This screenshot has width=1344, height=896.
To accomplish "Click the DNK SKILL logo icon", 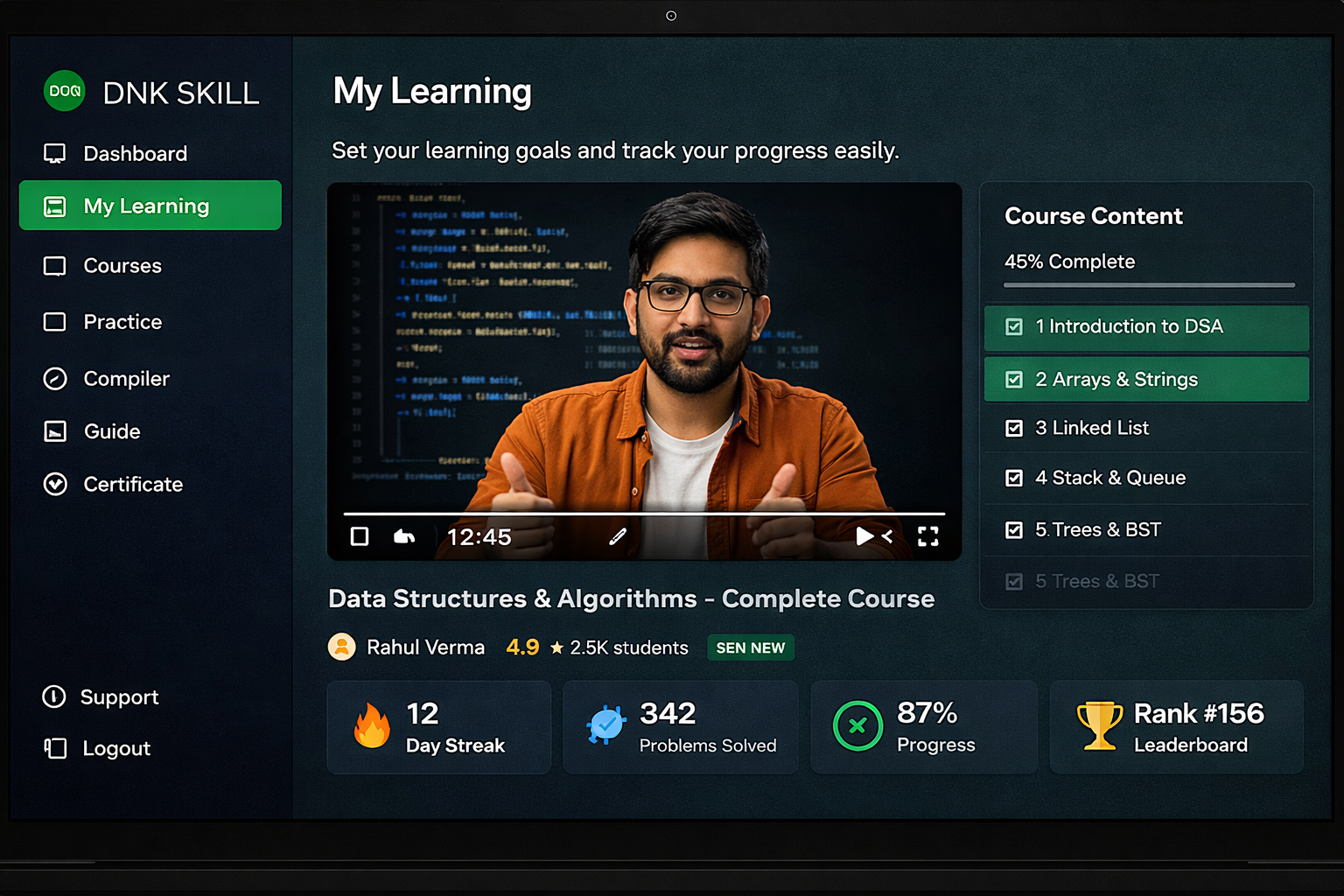I will (x=65, y=91).
